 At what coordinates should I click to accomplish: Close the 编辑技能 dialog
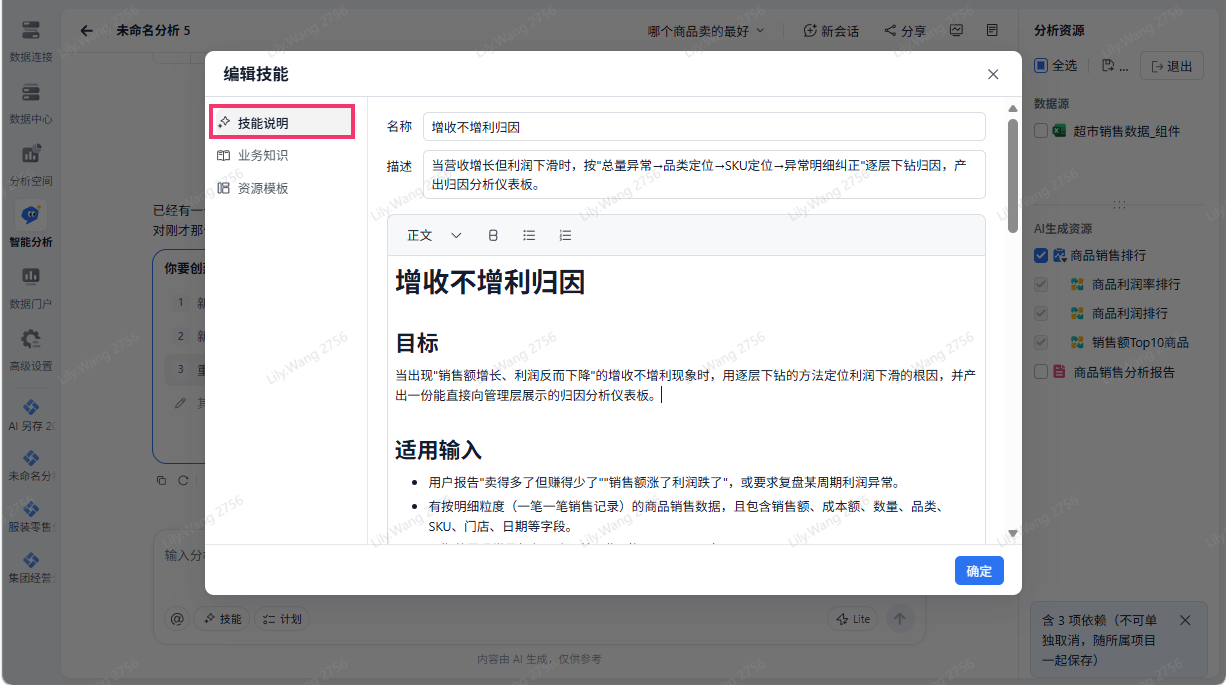(993, 74)
